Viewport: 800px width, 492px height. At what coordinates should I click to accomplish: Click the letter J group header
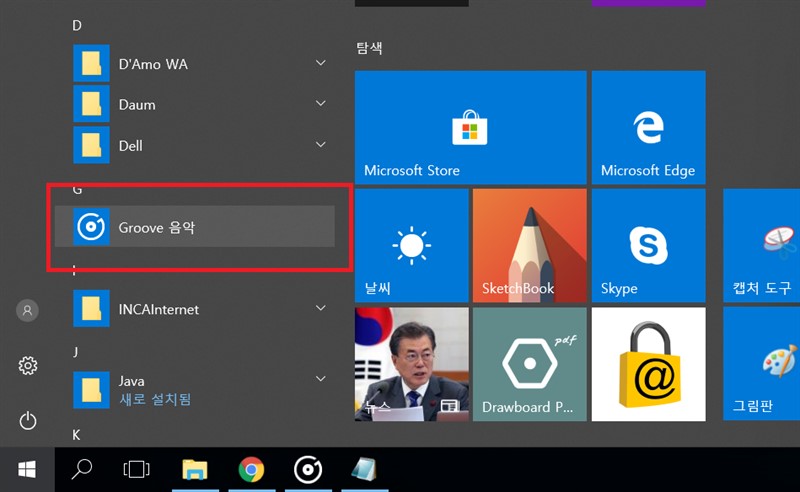point(76,352)
